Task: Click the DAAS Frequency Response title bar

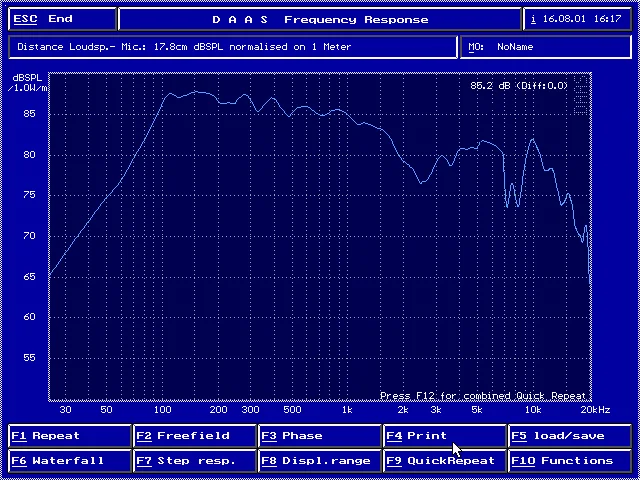Action: (320, 19)
